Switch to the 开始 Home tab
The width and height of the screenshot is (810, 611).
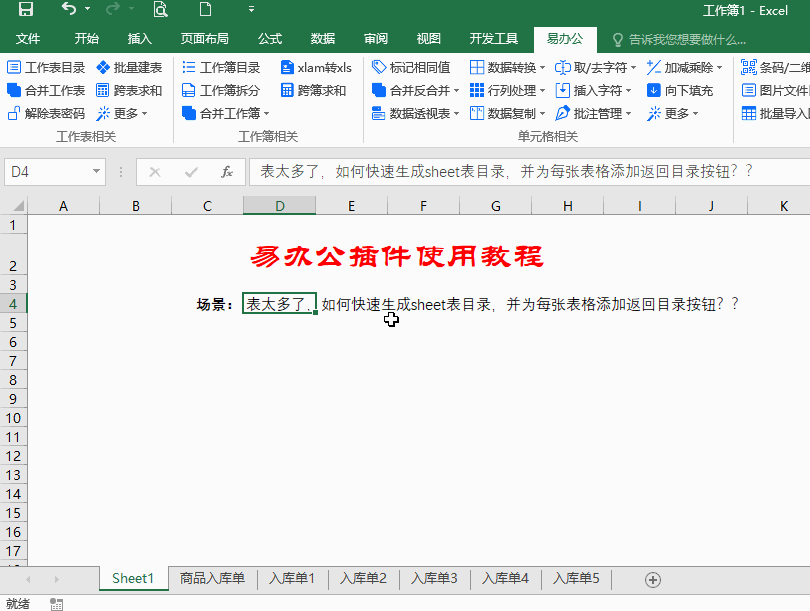click(x=86, y=39)
